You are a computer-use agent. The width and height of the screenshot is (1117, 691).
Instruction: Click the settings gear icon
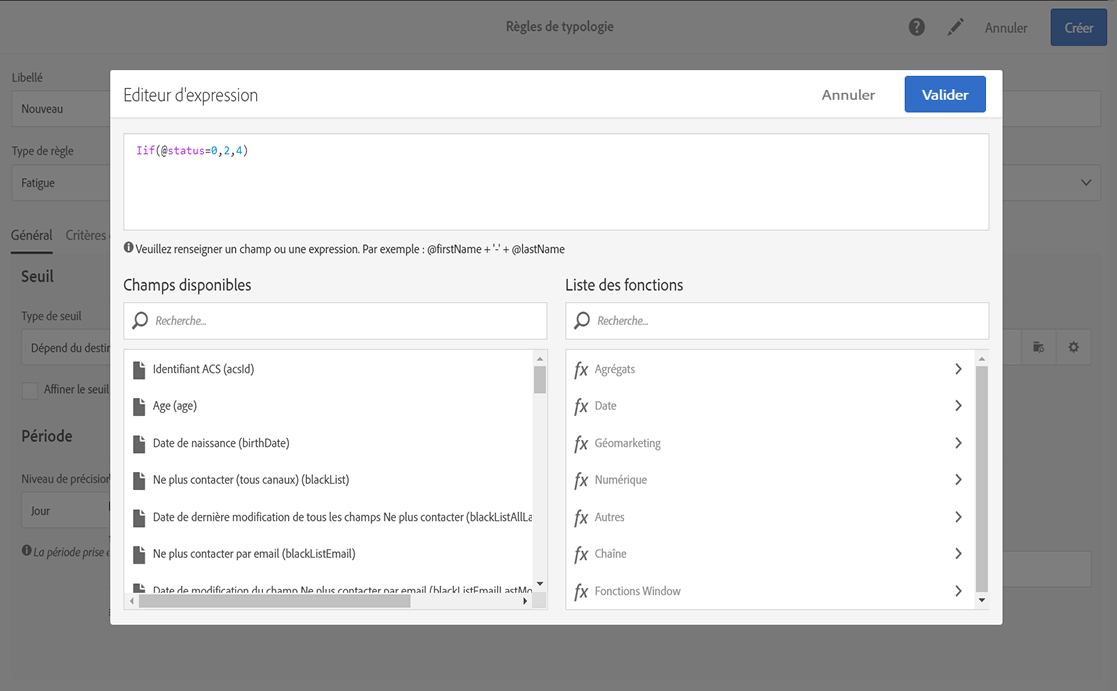[x=1073, y=347]
